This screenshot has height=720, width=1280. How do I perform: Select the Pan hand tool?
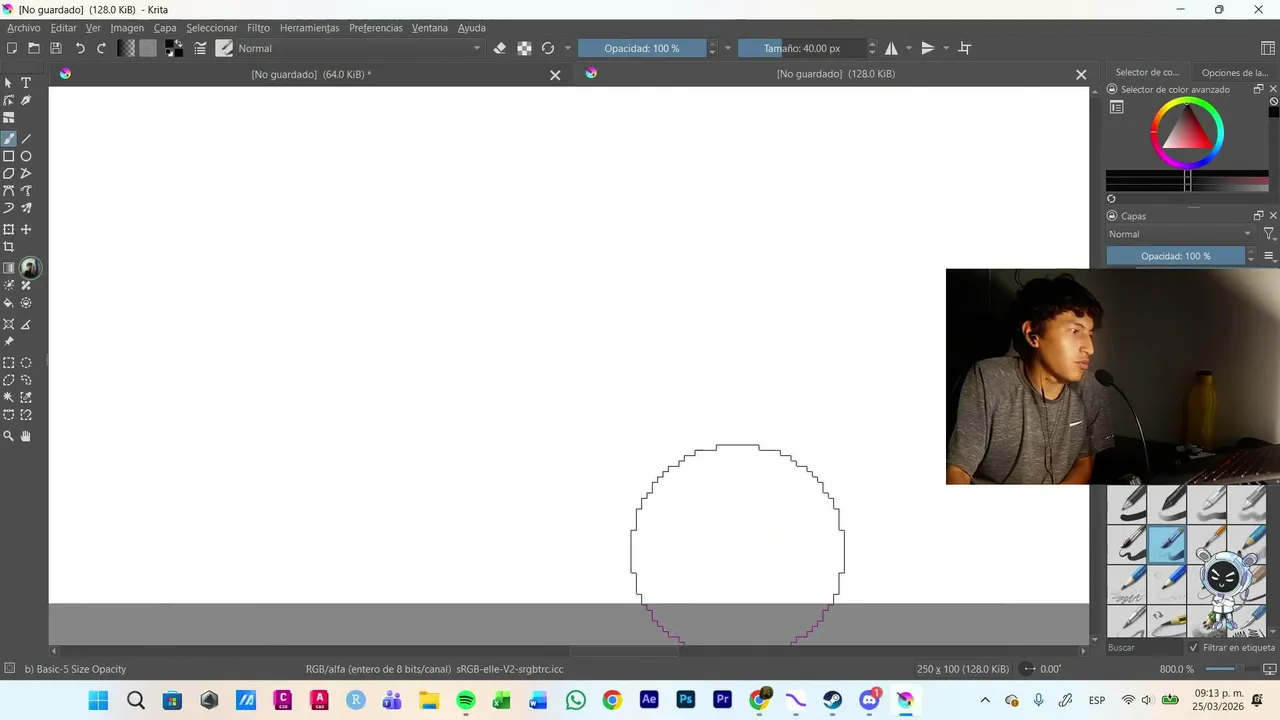coord(26,436)
